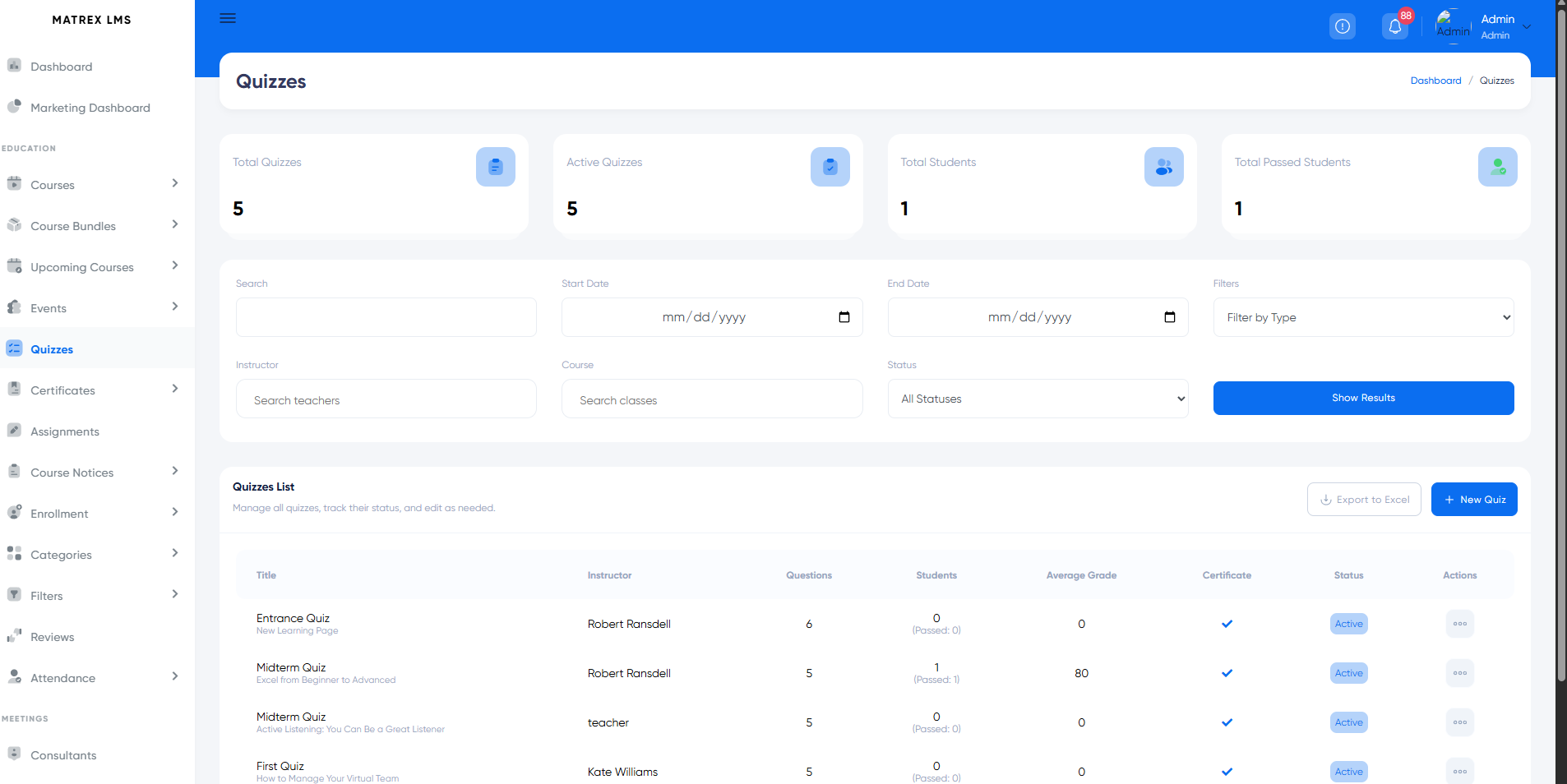
Task: Click the Categories grid icon
Action: click(x=14, y=553)
